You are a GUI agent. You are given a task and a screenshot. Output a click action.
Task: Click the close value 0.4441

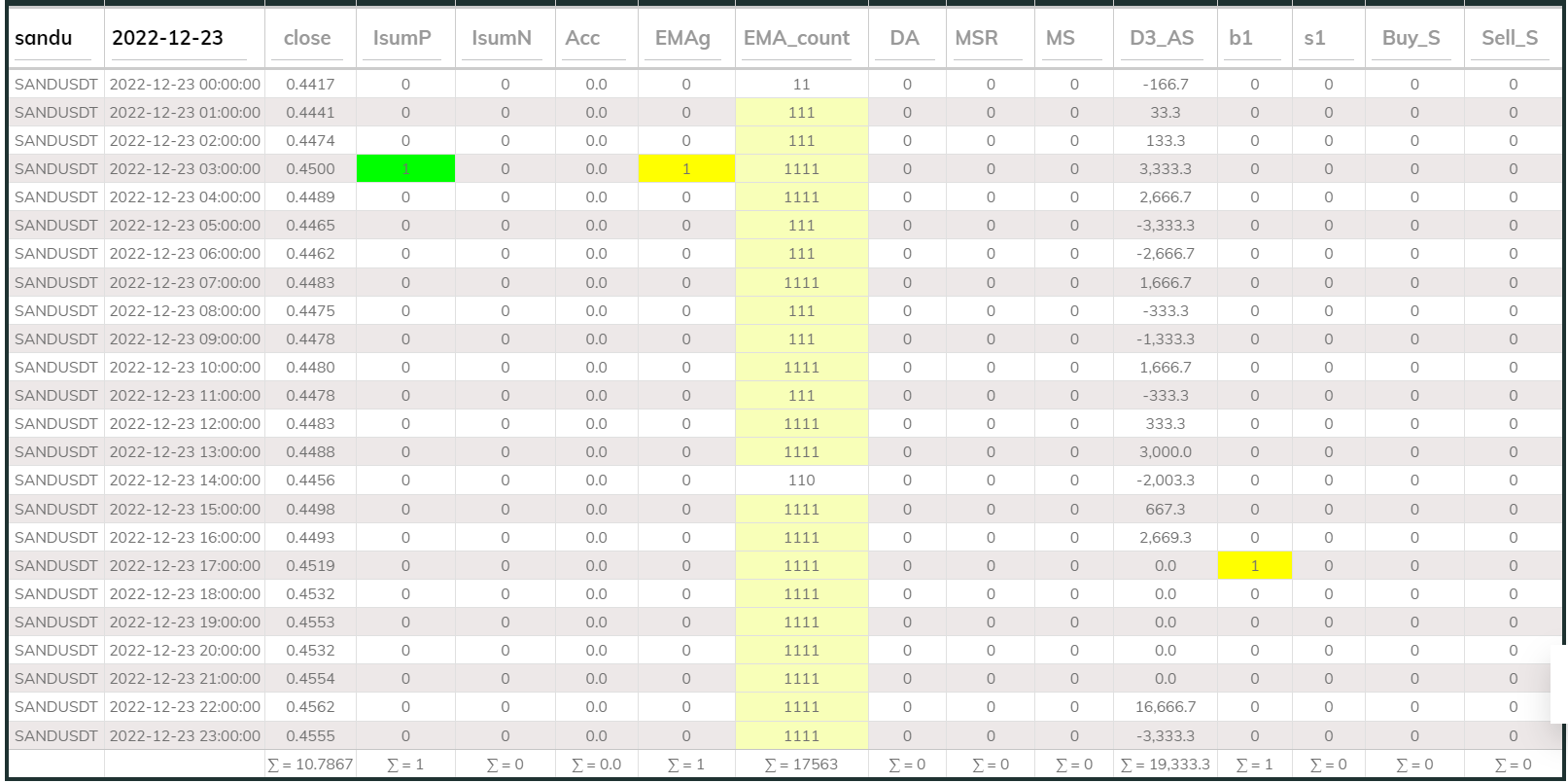click(x=310, y=113)
